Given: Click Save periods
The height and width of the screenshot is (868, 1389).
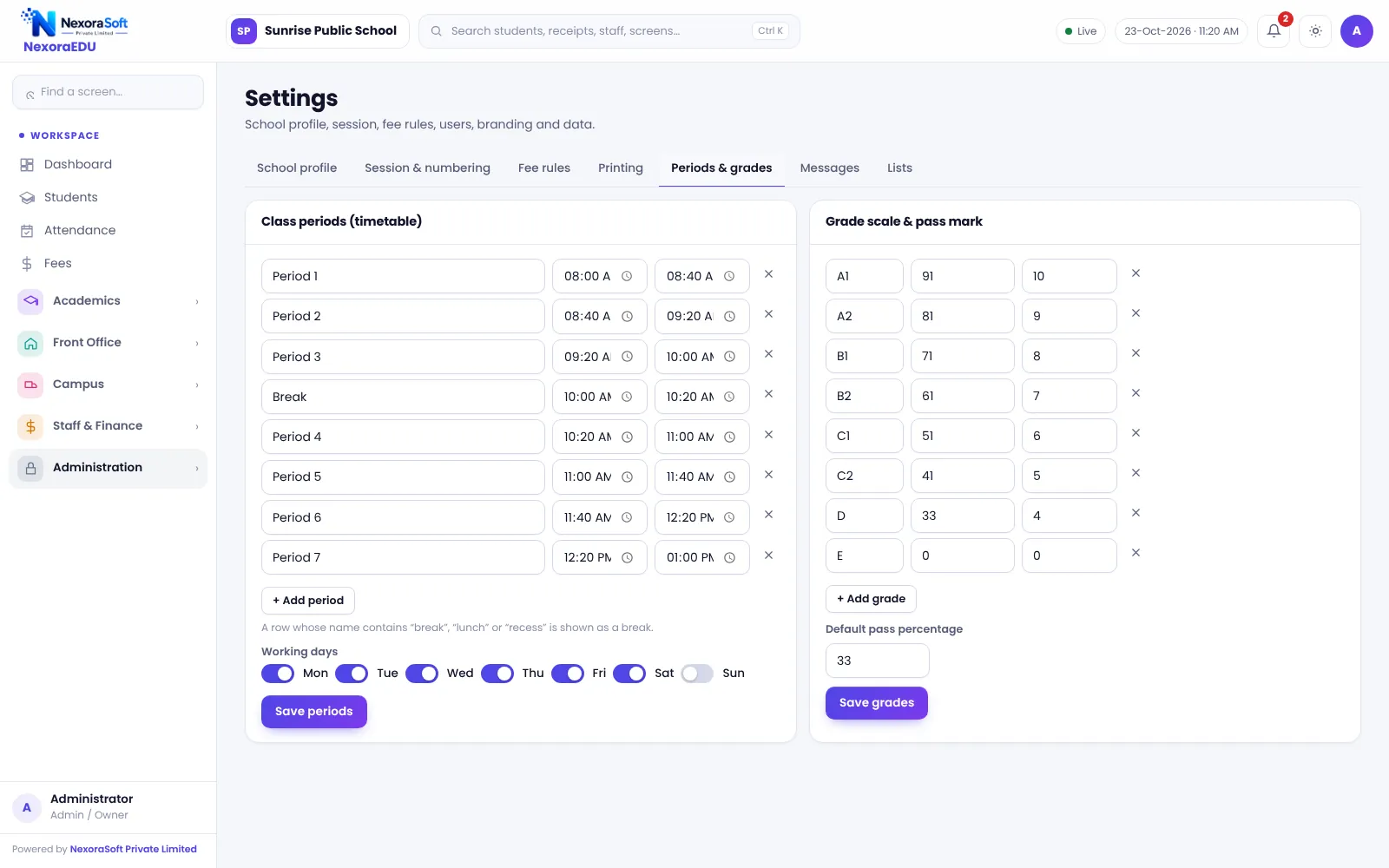Looking at the screenshot, I should [x=314, y=712].
